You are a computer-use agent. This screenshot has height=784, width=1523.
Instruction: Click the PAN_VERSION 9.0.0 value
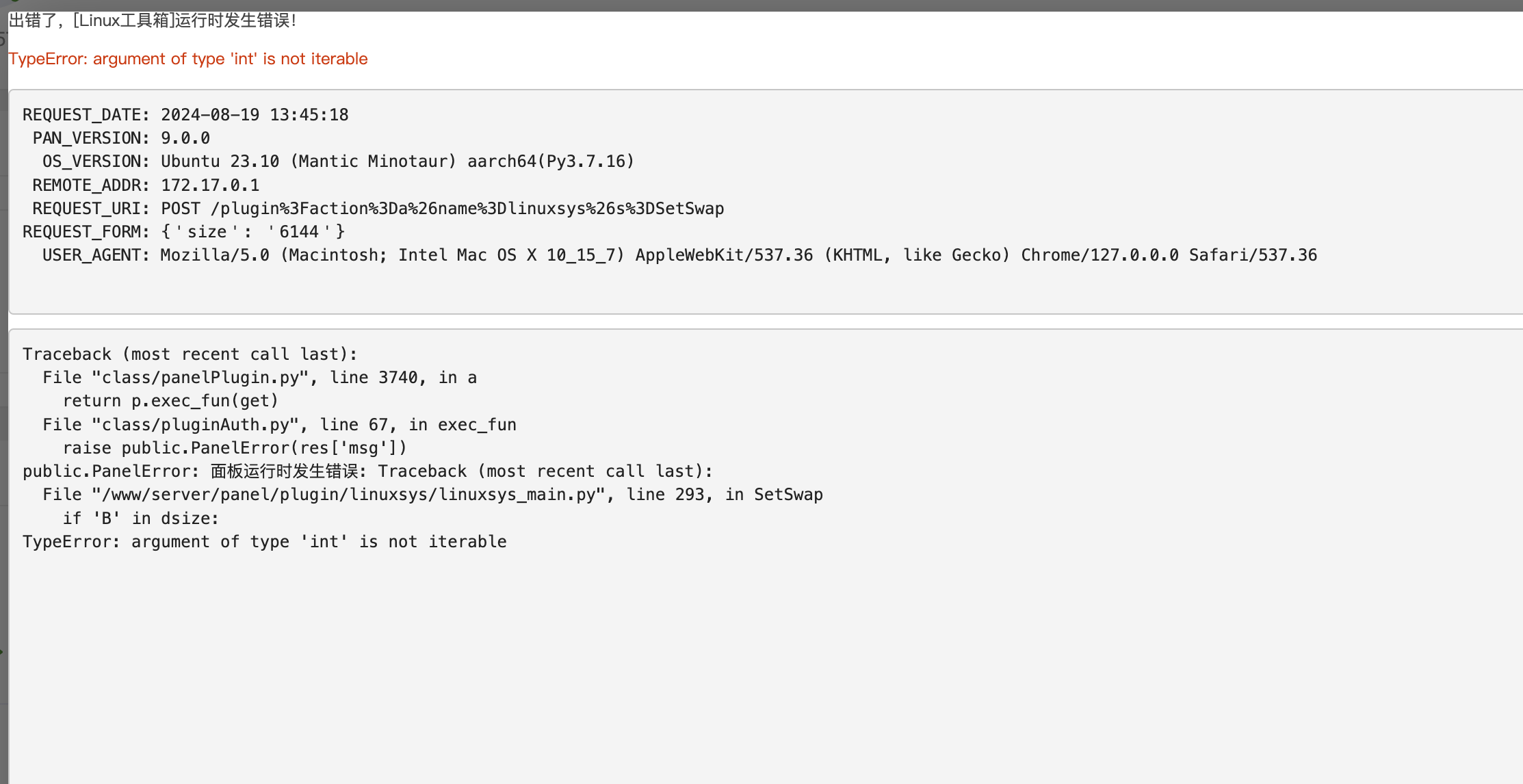[x=185, y=138]
